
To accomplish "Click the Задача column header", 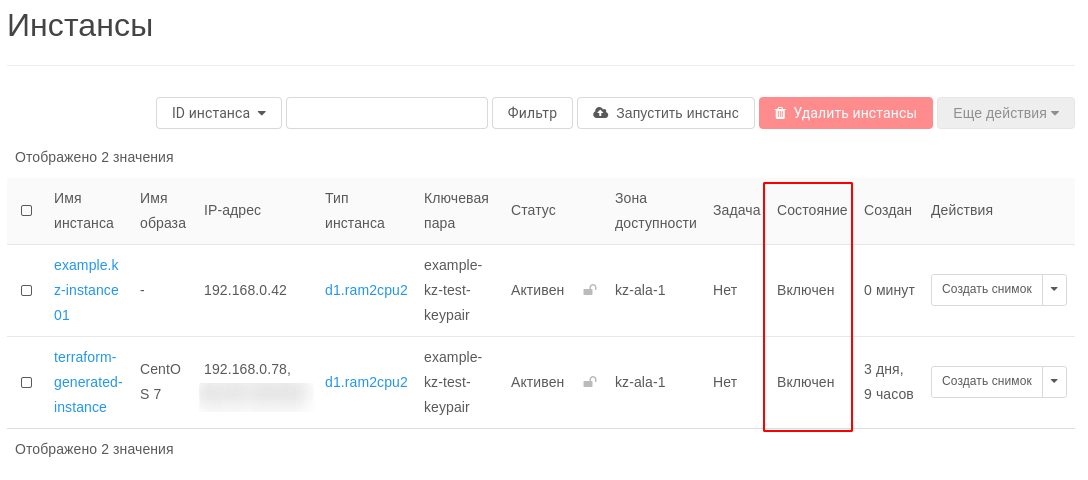I will pyautogui.click(x=736, y=210).
